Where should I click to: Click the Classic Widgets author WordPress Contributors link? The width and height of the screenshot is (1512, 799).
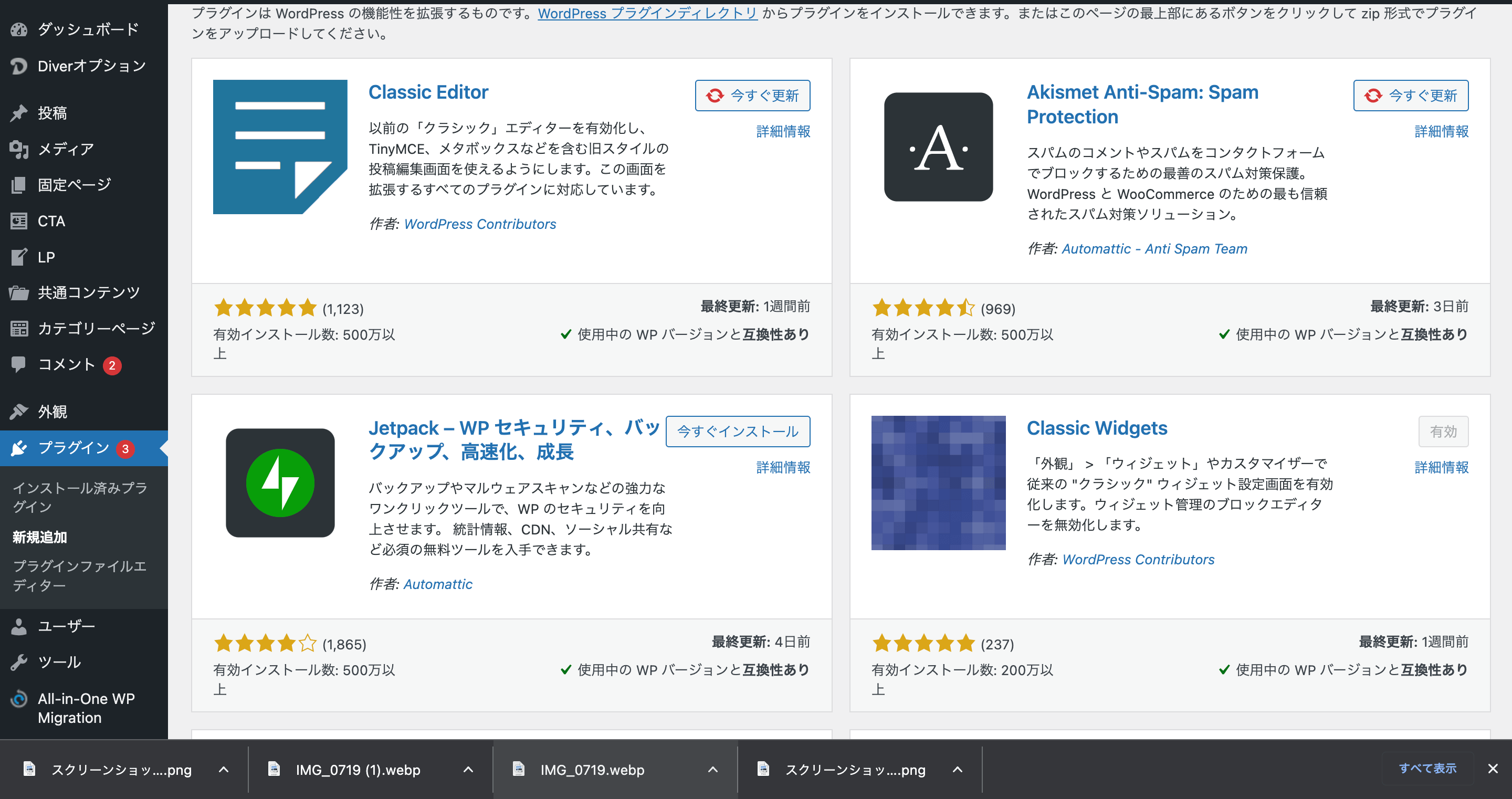click(x=1138, y=560)
